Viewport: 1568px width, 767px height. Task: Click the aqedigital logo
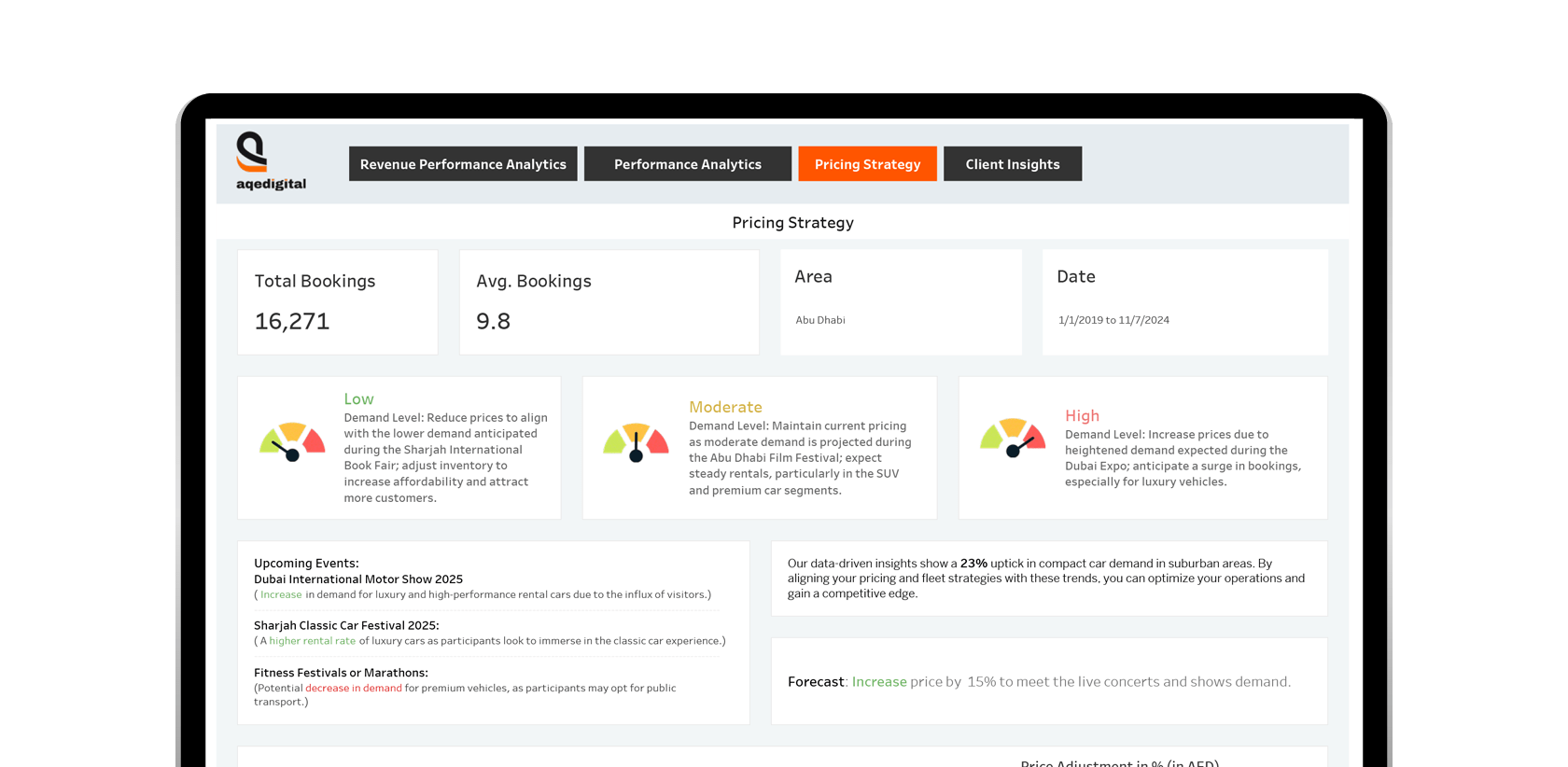tap(271, 161)
